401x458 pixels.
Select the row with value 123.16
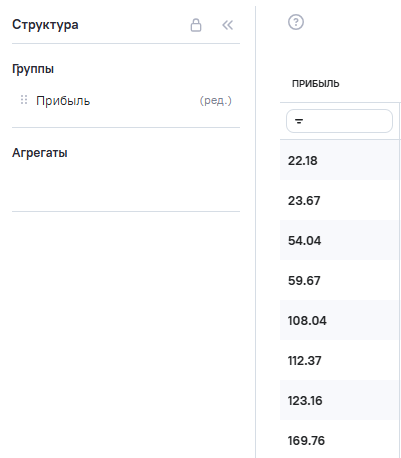[340, 400]
